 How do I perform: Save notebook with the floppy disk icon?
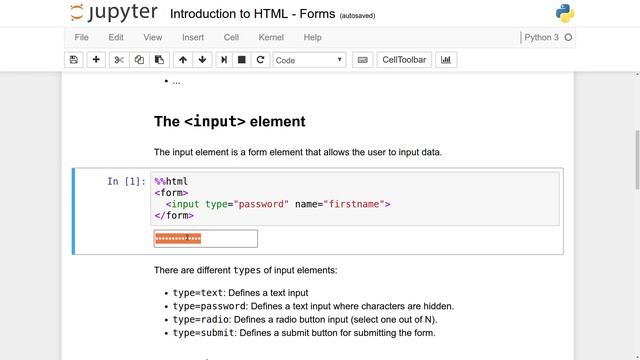click(74, 60)
